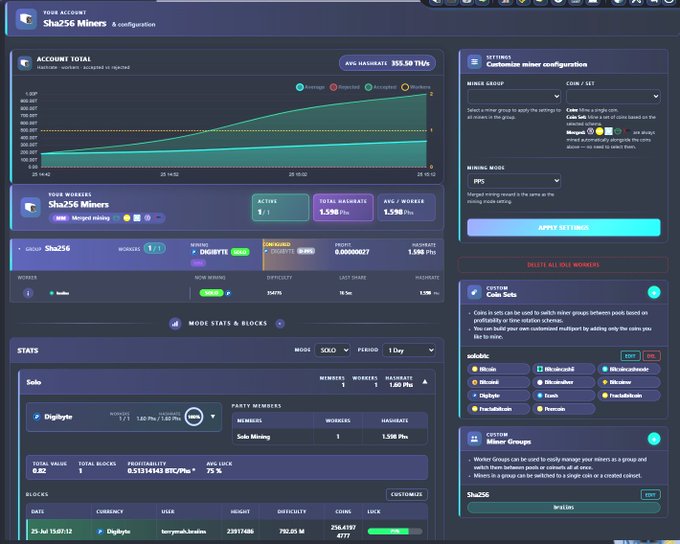Click the Bitcoincashnode coin chip
The height and width of the screenshot is (544, 680).
(629, 369)
